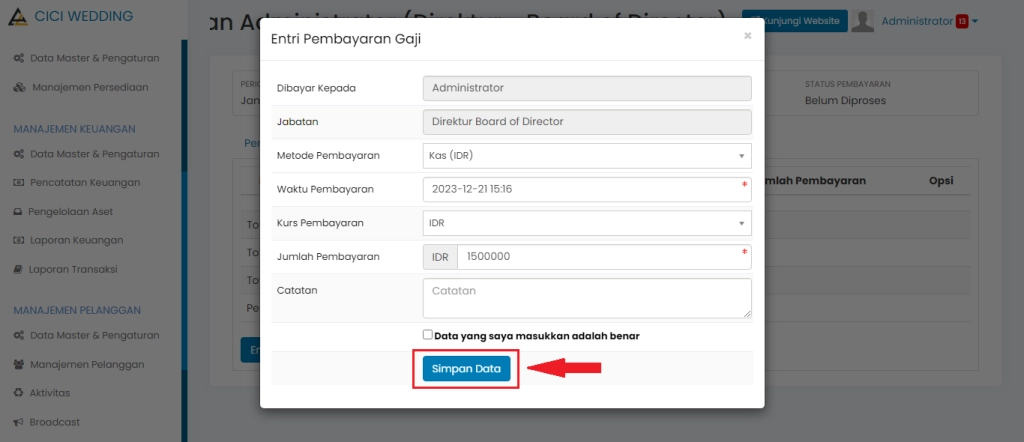The height and width of the screenshot is (442, 1024).
Task: Click the CICI WEDDING logo icon
Action: 18,16
